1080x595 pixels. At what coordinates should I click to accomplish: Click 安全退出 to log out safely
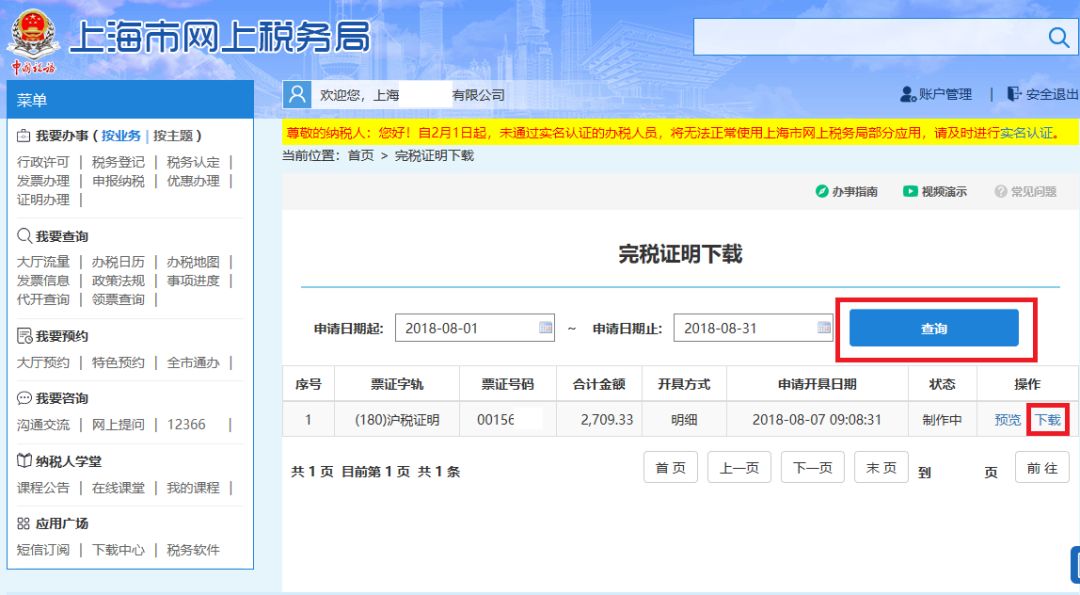pyautogui.click(x=1043, y=94)
